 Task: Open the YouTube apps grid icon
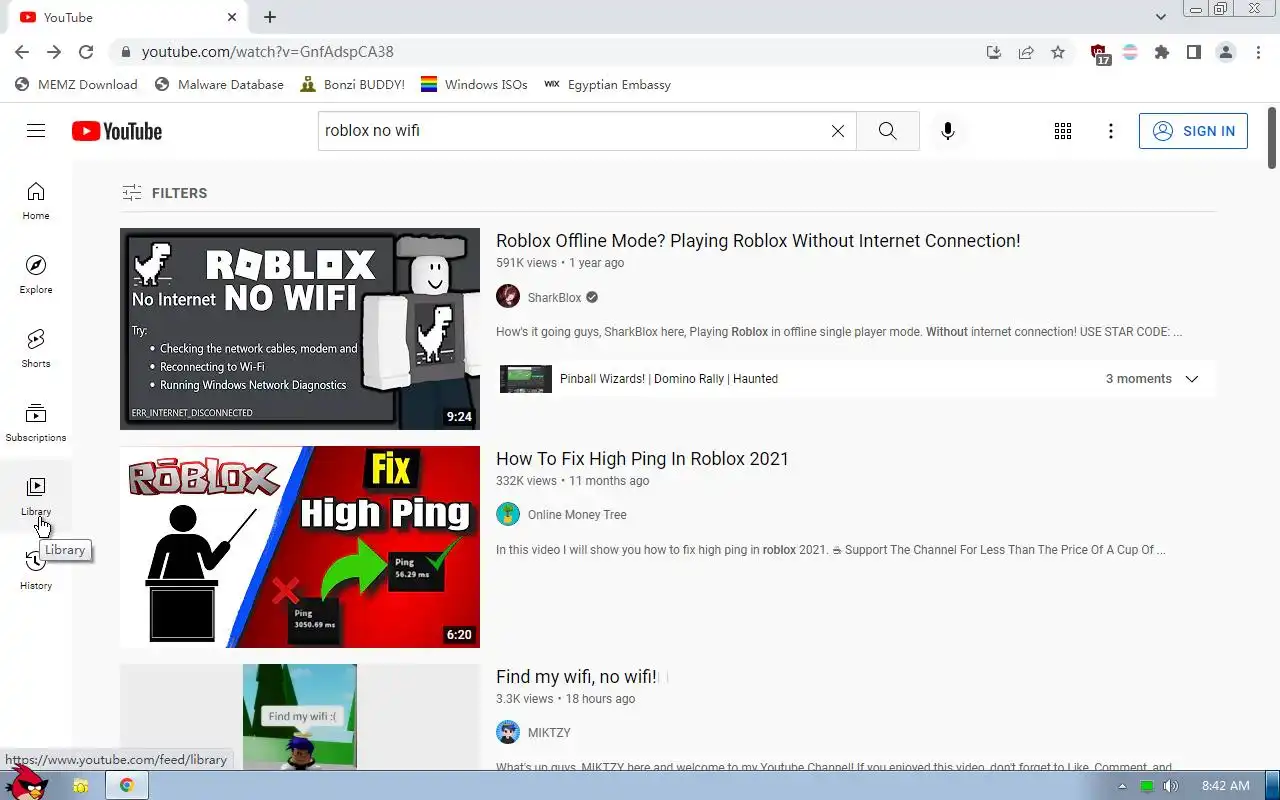pyautogui.click(x=1063, y=131)
